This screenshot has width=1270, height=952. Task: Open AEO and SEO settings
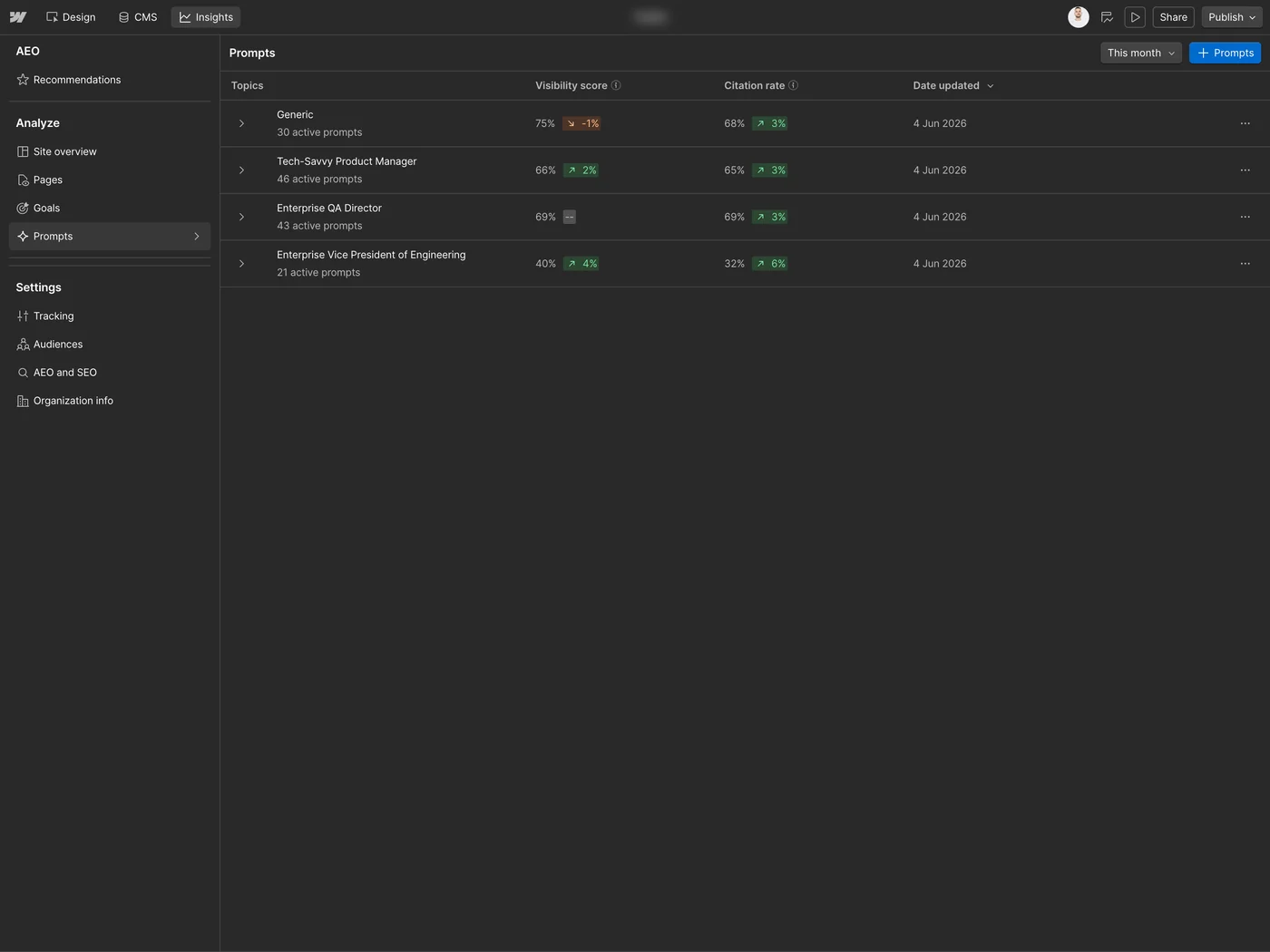click(110, 372)
